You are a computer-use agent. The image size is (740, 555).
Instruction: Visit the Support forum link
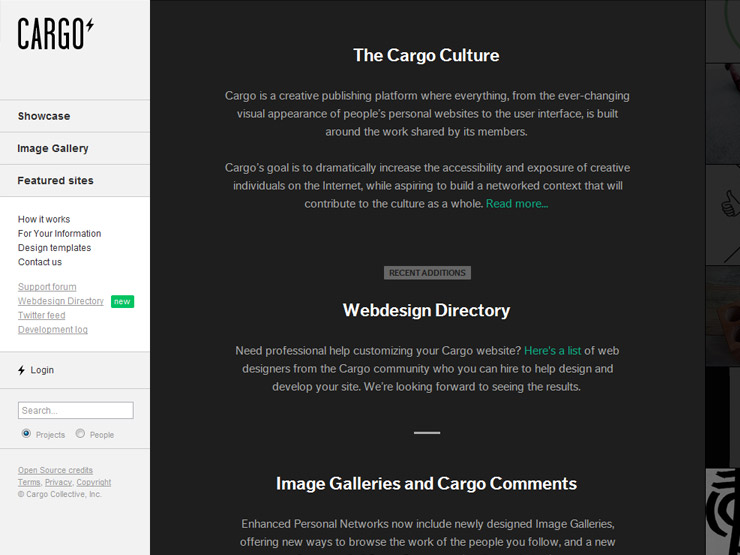(x=47, y=287)
